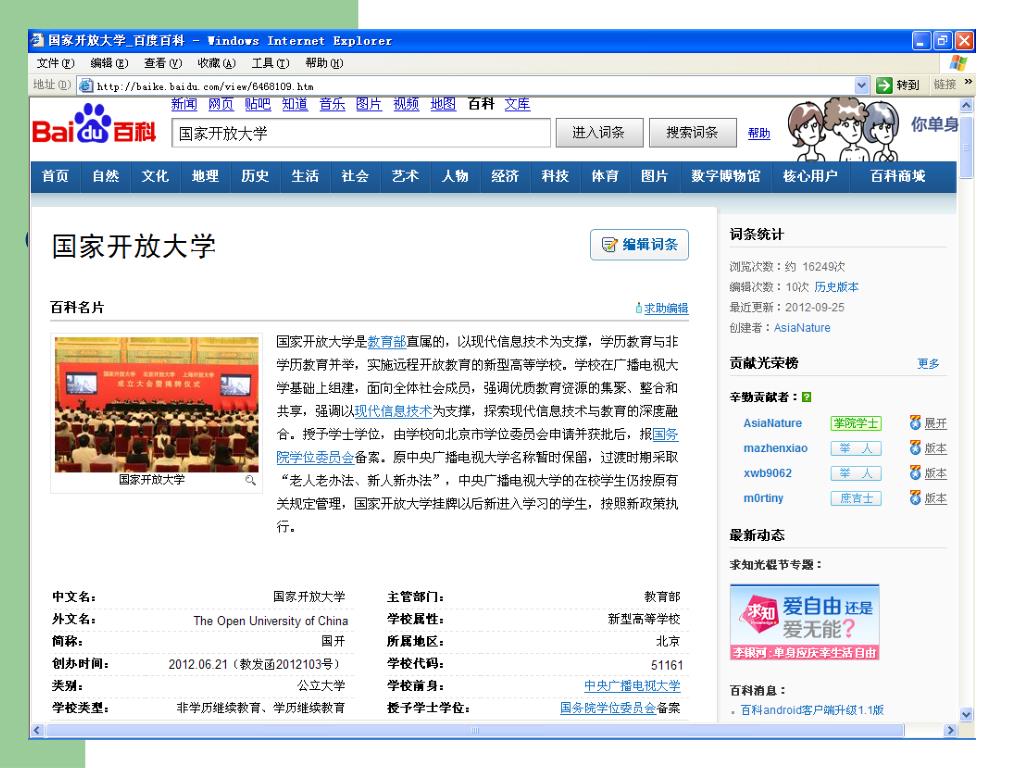This screenshot has width=1024, height=768.
Task: Click the medal icon beside AsiaNature row
Action: [x=915, y=423]
